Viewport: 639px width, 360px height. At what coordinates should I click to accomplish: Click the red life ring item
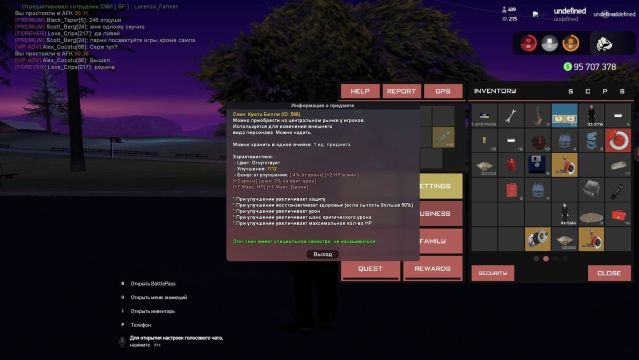618,140
